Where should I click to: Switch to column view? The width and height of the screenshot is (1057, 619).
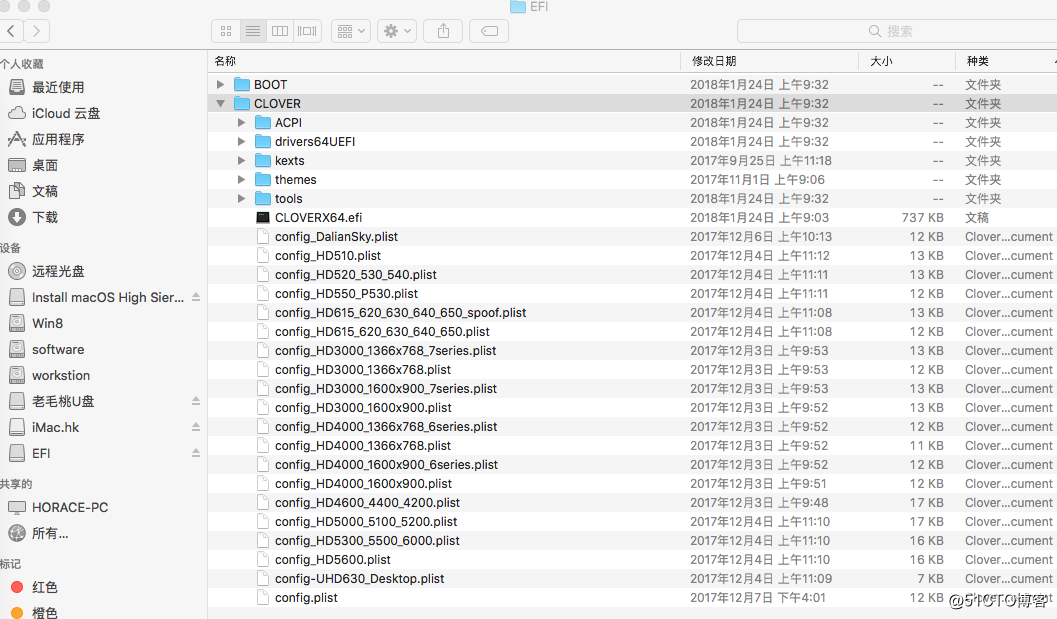[x=280, y=31]
